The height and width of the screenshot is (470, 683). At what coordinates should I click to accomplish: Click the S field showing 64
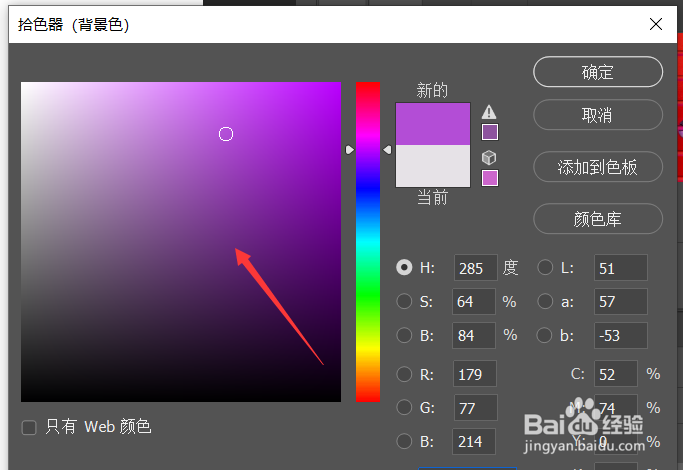474,301
